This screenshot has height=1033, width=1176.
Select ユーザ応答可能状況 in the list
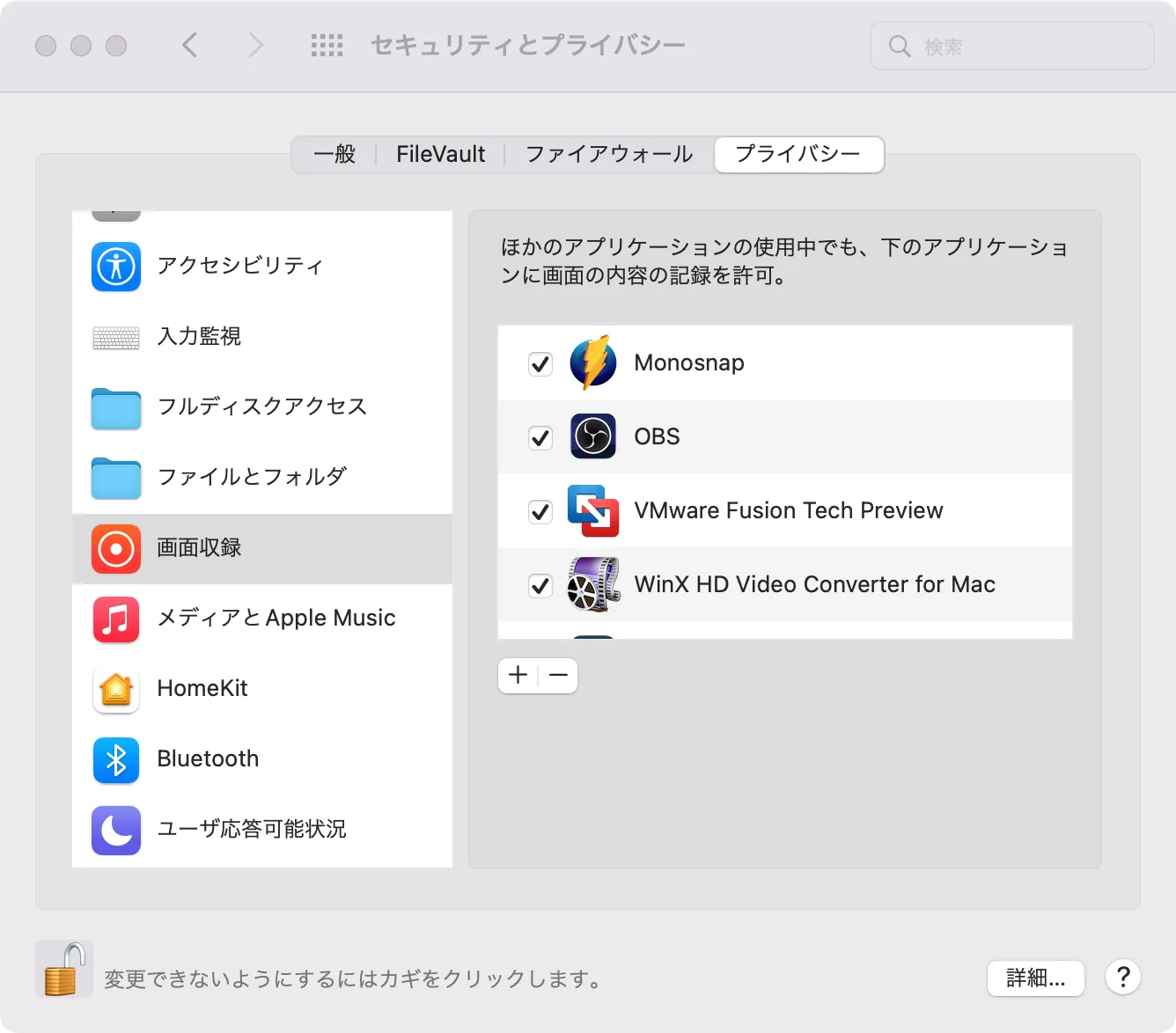pos(262,830)
